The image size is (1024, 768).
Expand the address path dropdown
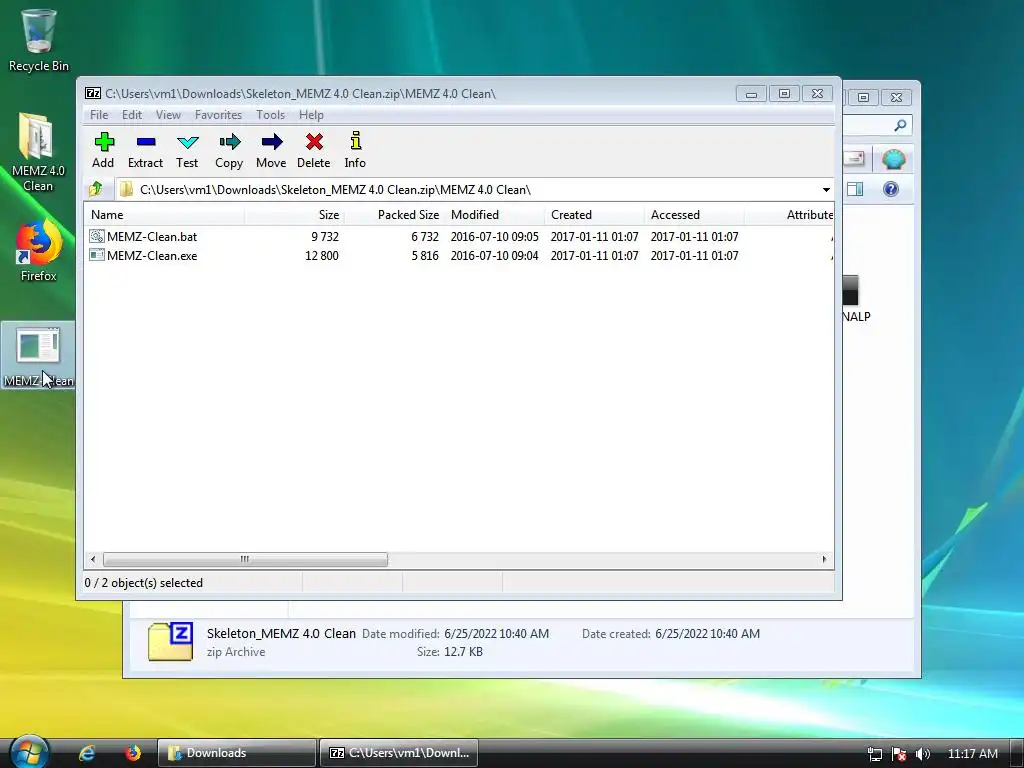tap(826, 189)
